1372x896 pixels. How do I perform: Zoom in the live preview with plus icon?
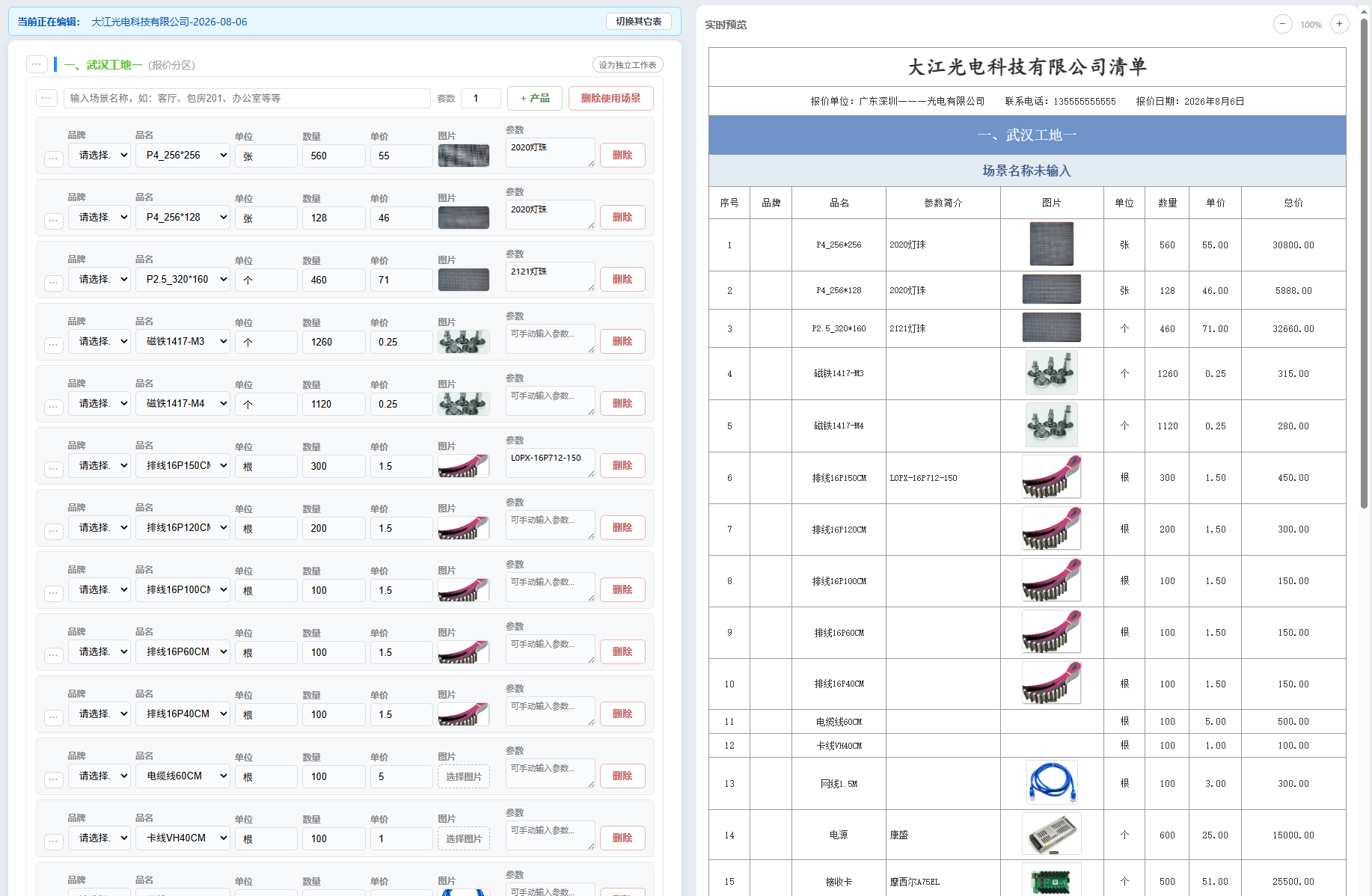tap(1339, 24)
